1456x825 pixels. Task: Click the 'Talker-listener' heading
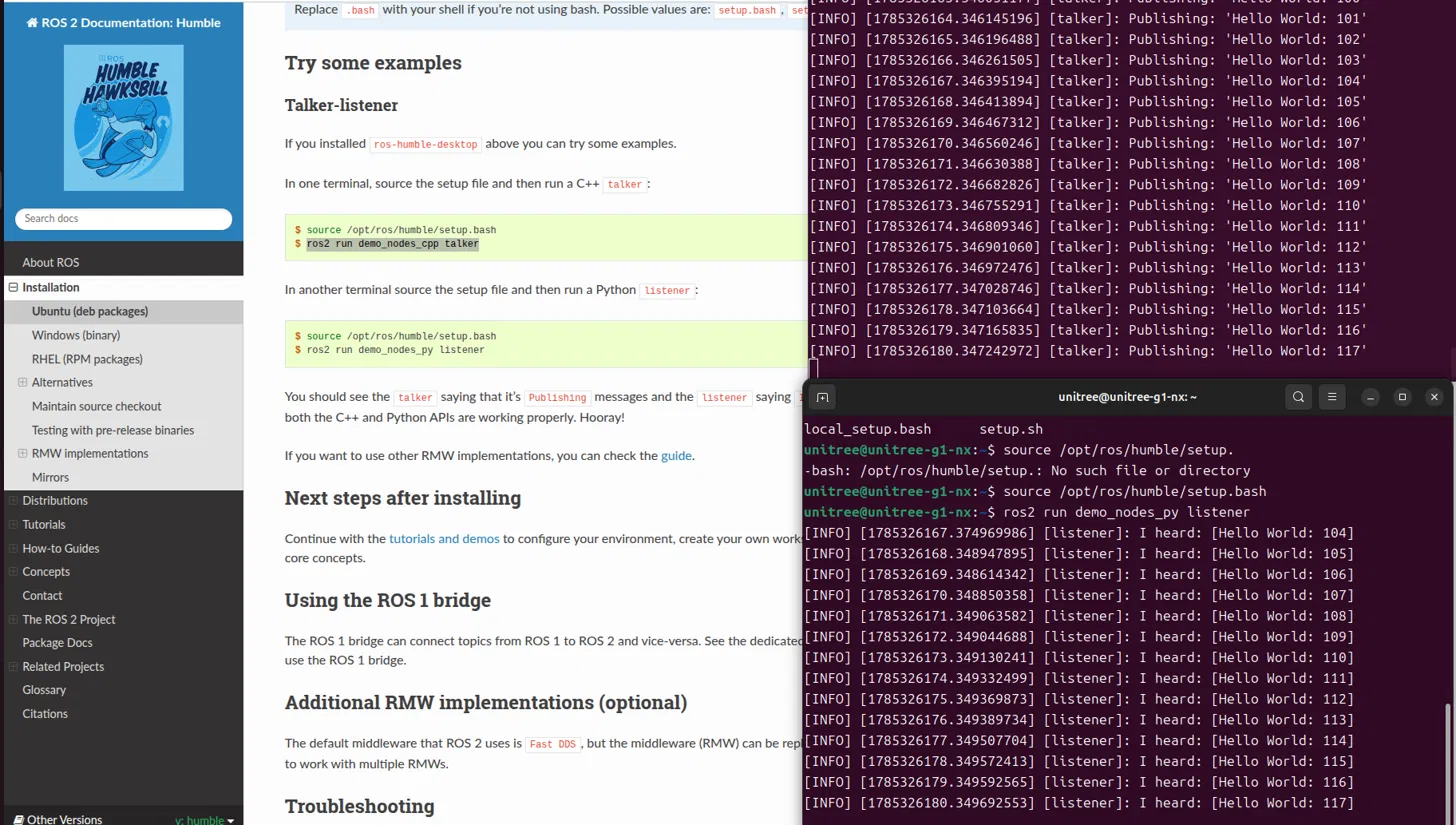click(342, 105)
